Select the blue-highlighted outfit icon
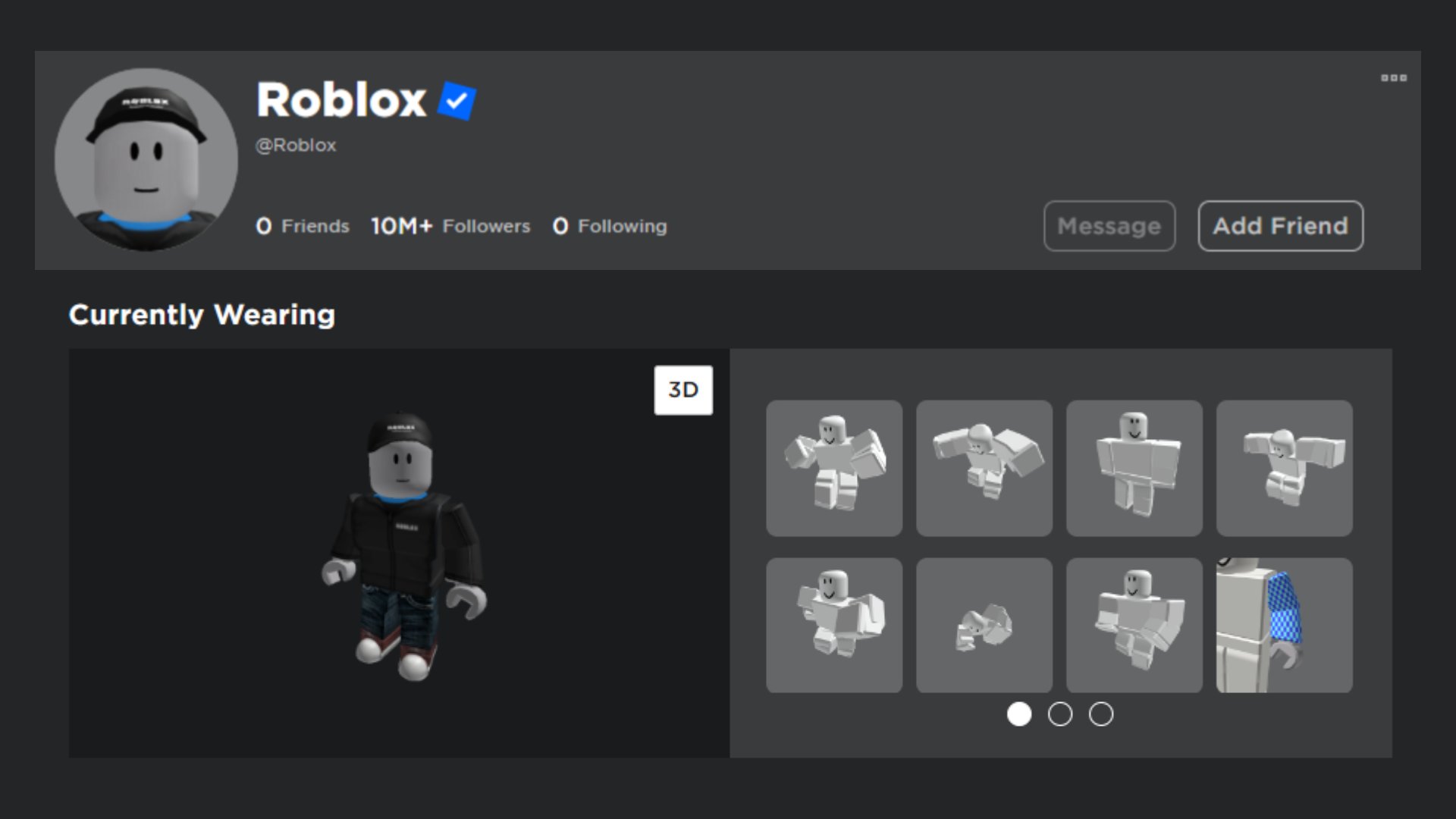 click(1284, 624)
